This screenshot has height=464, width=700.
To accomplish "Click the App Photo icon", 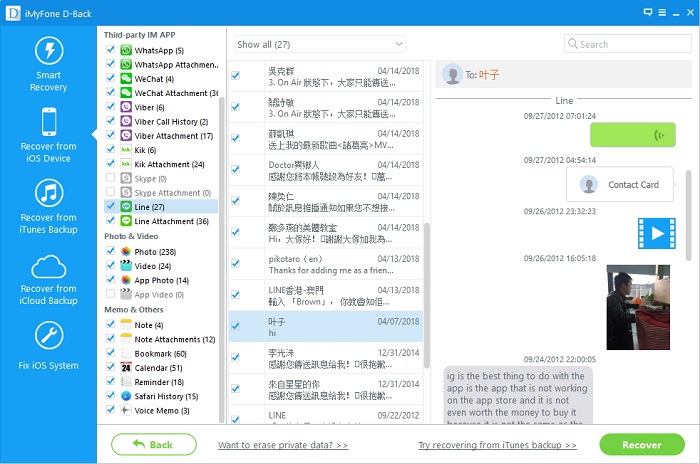I will point(126,280).
